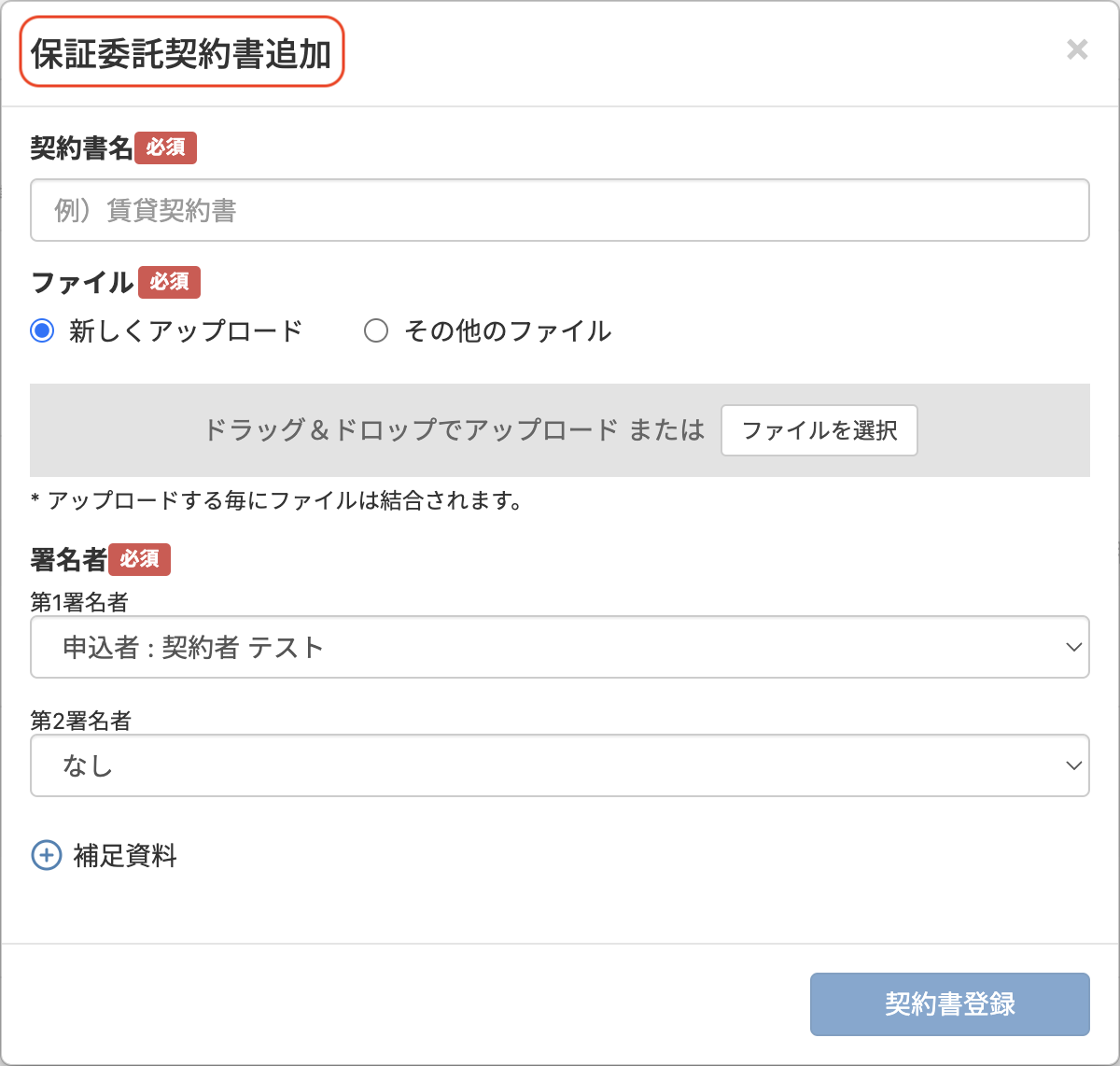Screen dimensions: 1120x1066
Task: Click the drag and drop upload area text
Action: (454, 430)
